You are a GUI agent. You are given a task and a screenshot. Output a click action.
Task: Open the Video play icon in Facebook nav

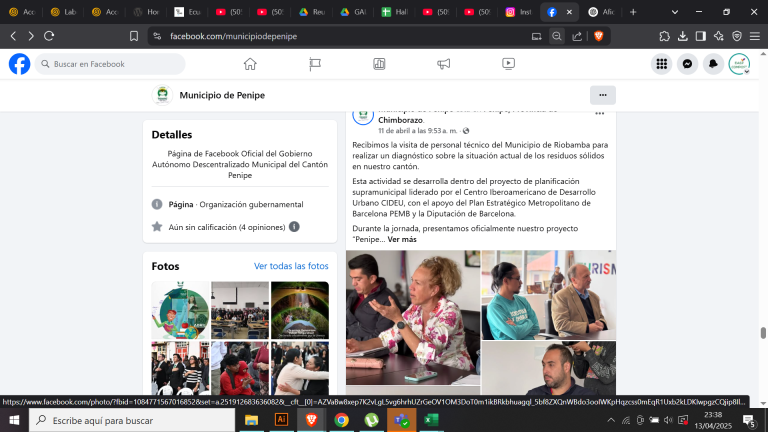pos(508,64)
